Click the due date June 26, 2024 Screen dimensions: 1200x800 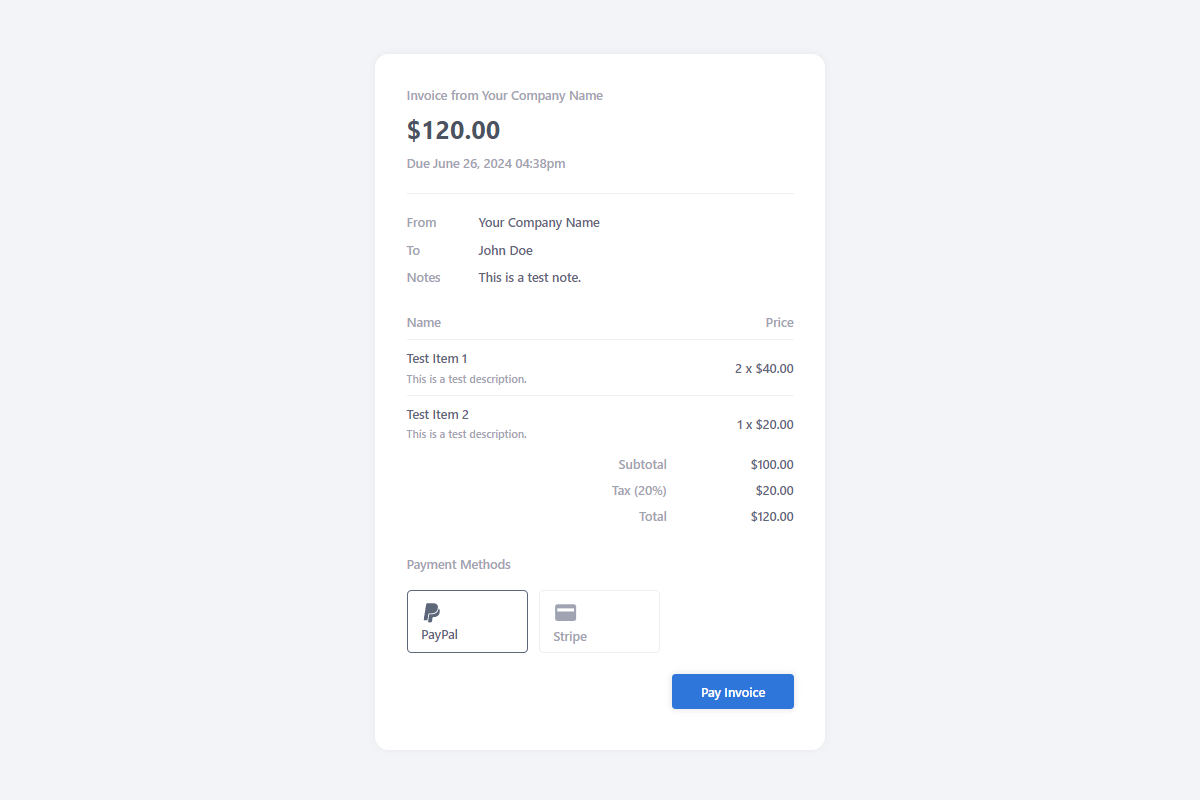pyautogui.click(x=486, y=164)
